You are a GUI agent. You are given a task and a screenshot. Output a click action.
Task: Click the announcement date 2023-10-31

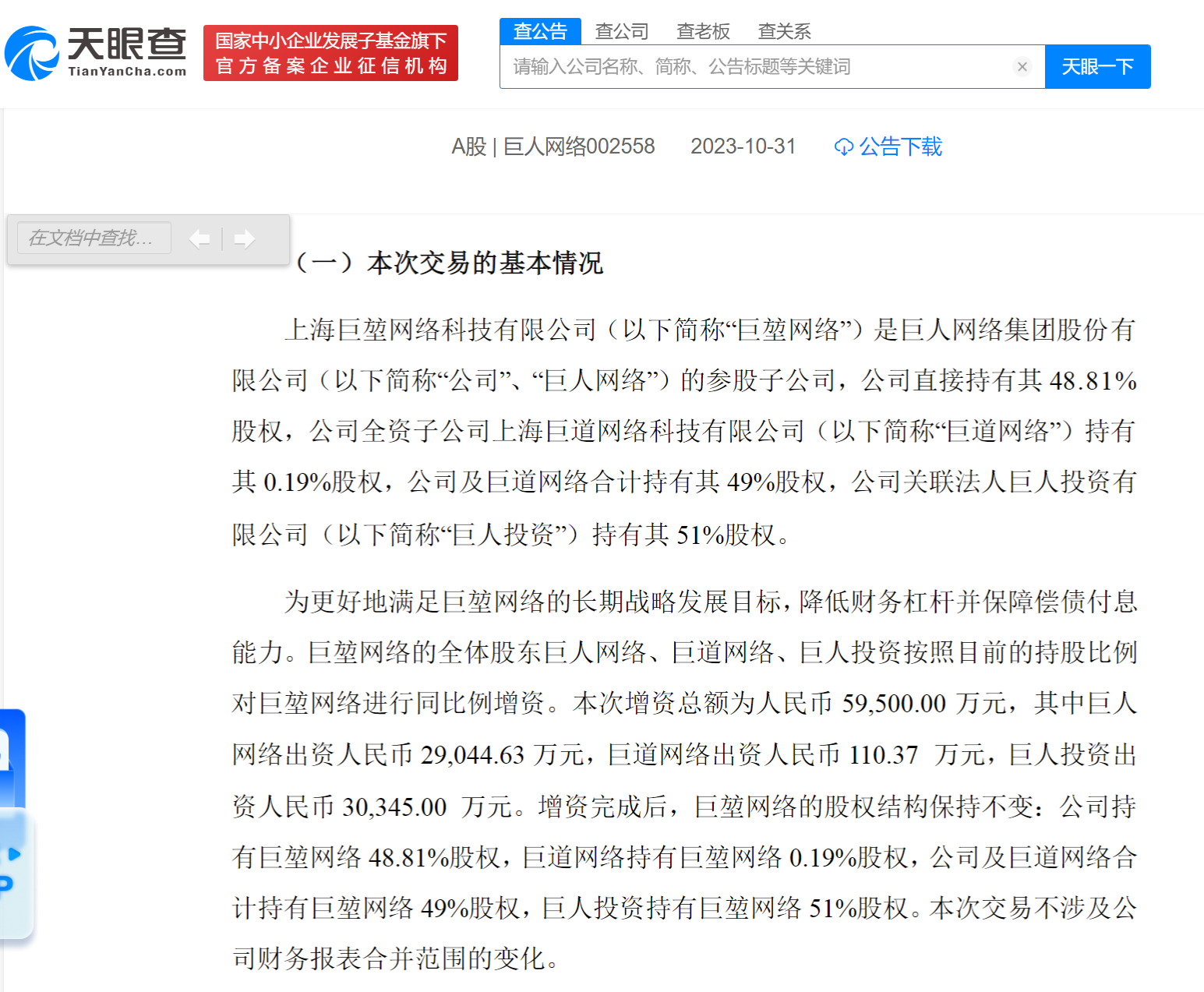click(743, 147)
